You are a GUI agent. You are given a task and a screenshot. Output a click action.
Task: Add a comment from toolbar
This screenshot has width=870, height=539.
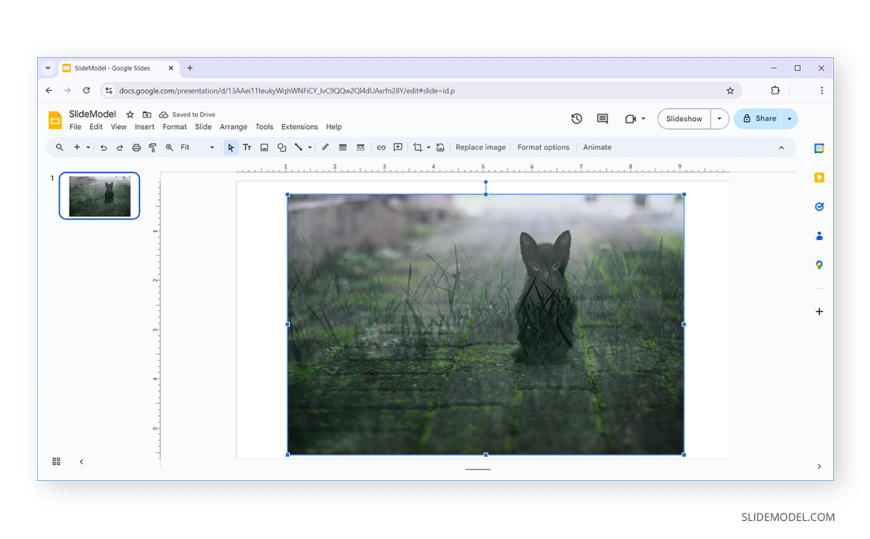coord(398,148)
